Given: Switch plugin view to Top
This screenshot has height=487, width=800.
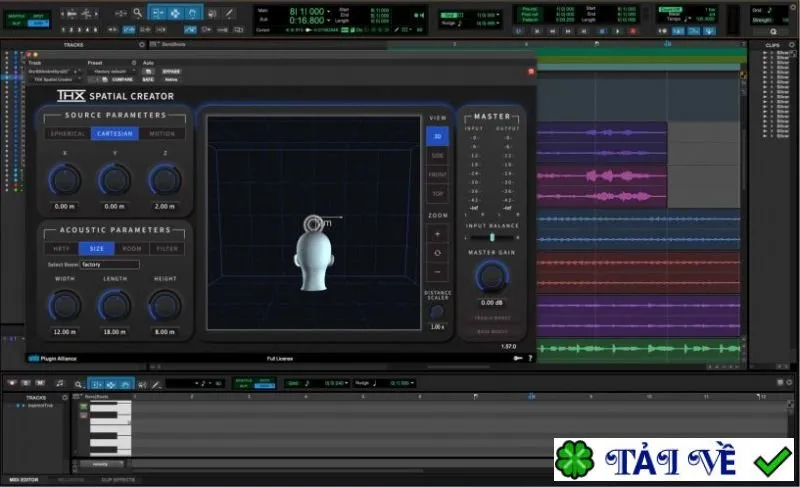Looking at the screenshot, I should point(437,194).
